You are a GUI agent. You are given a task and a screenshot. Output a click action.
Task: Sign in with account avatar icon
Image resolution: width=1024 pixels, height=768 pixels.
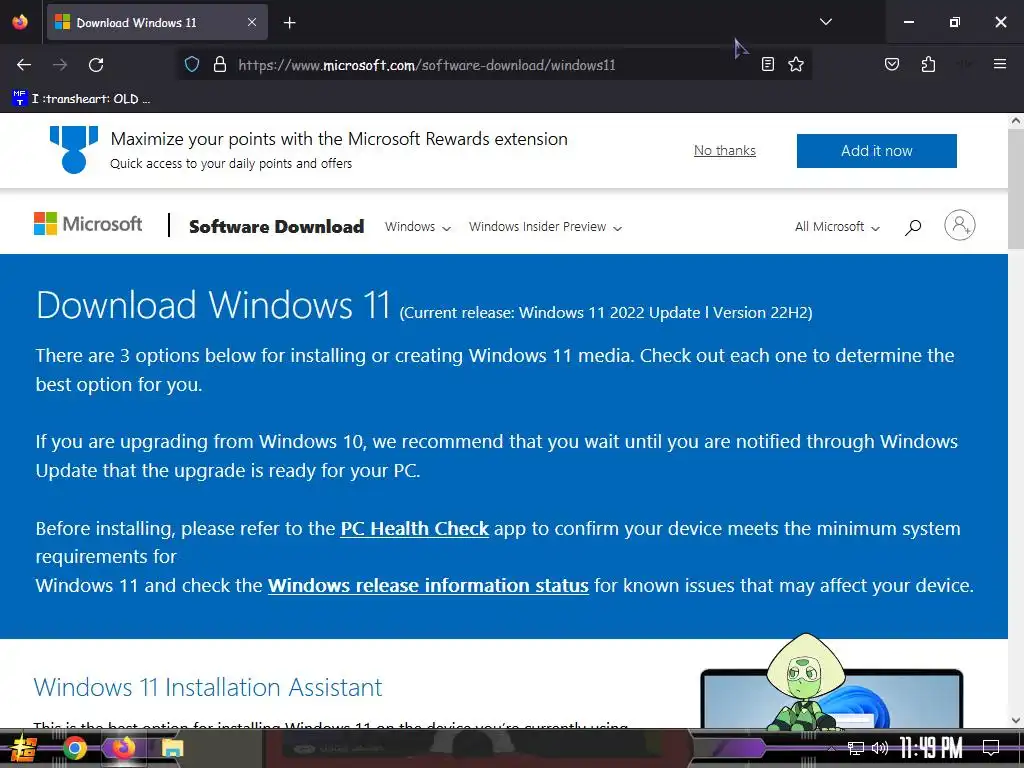959,225
